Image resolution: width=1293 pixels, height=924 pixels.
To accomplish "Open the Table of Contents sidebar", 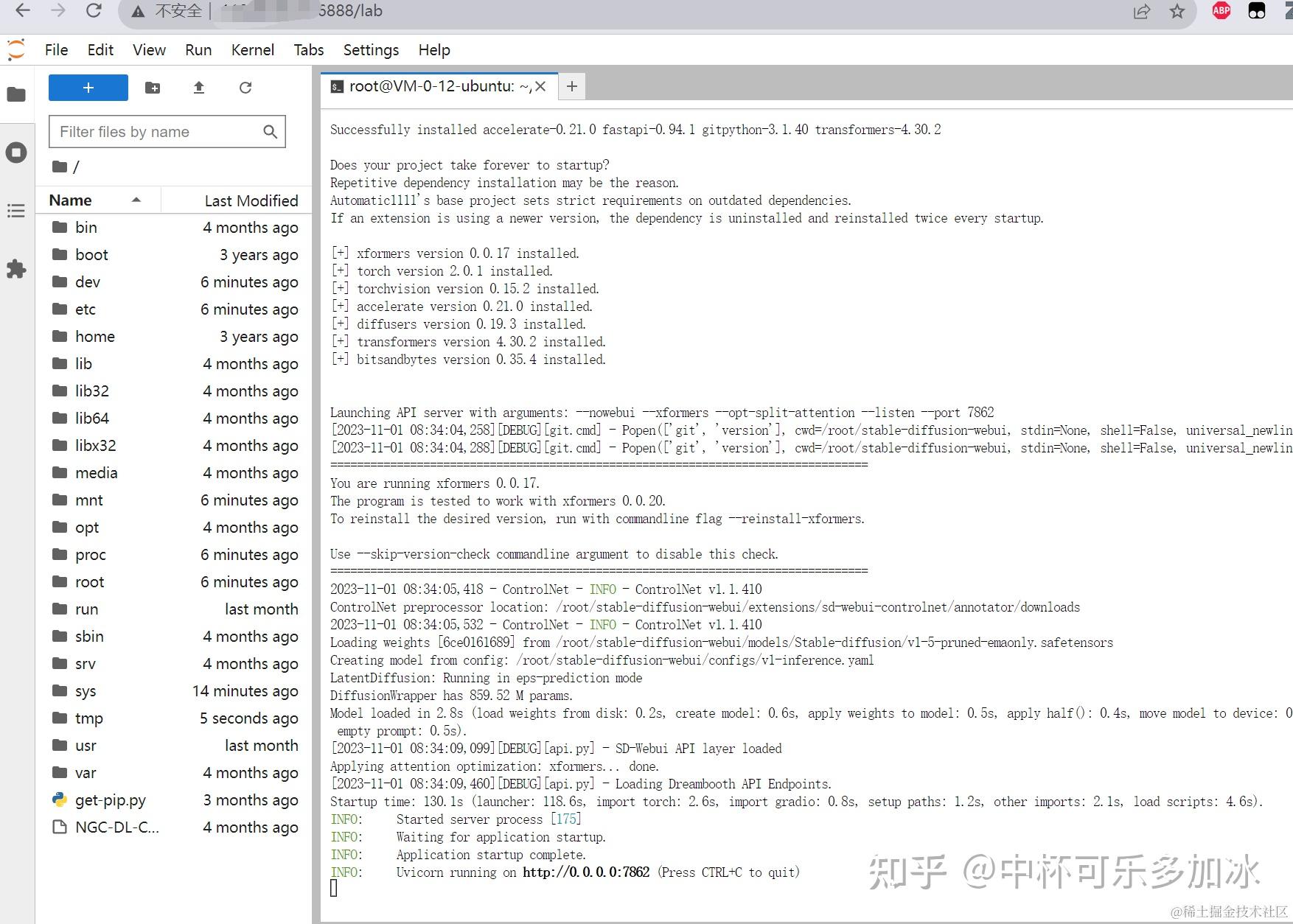I will coord(16,211).
